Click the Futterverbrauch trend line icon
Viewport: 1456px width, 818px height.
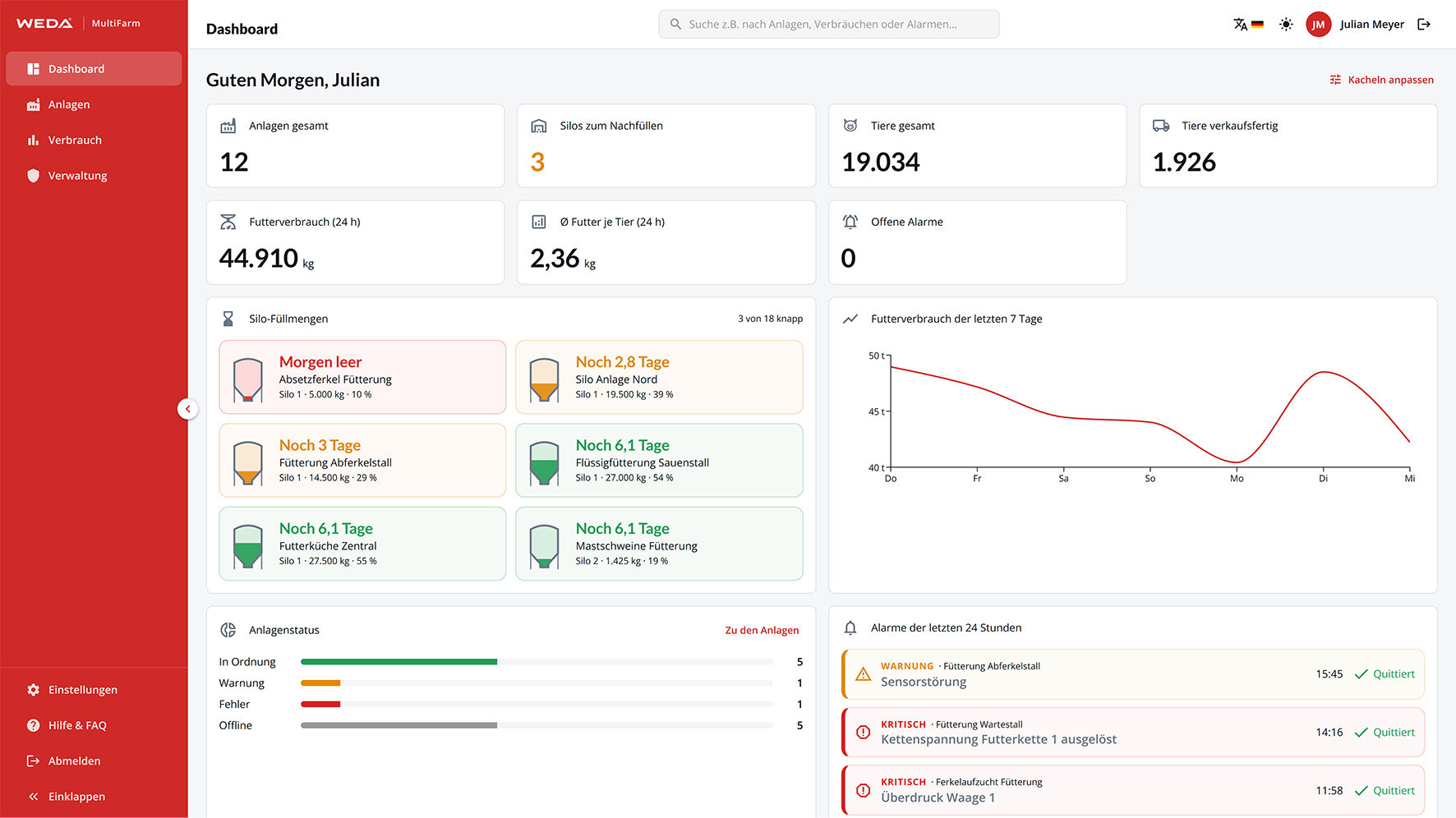point(850,319)
